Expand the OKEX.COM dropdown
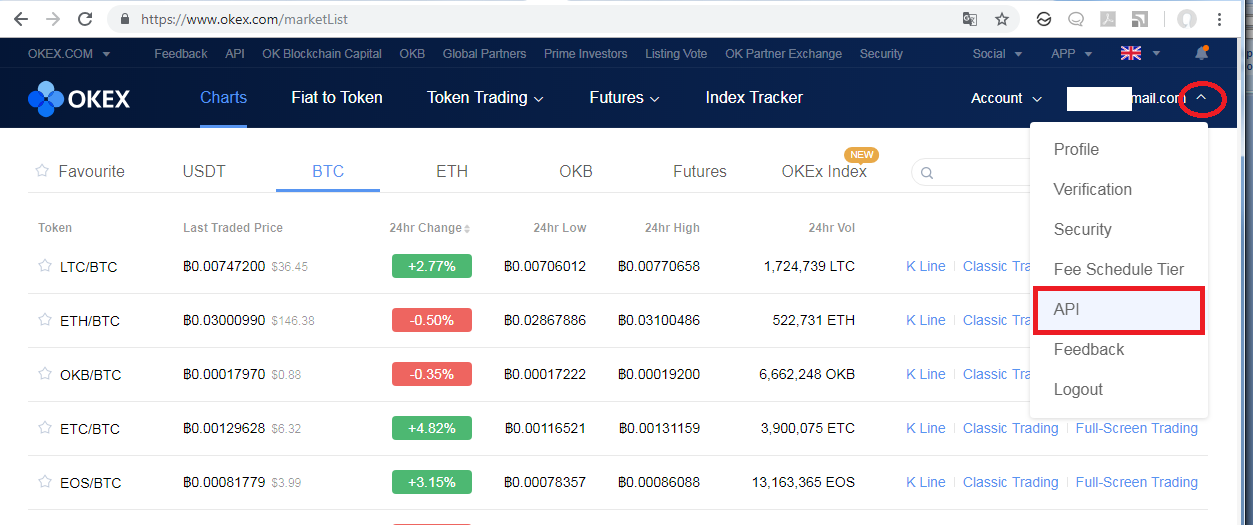The width and height of the screenshot is (1253, 525). pyautogui.click(x=69, y=54)
